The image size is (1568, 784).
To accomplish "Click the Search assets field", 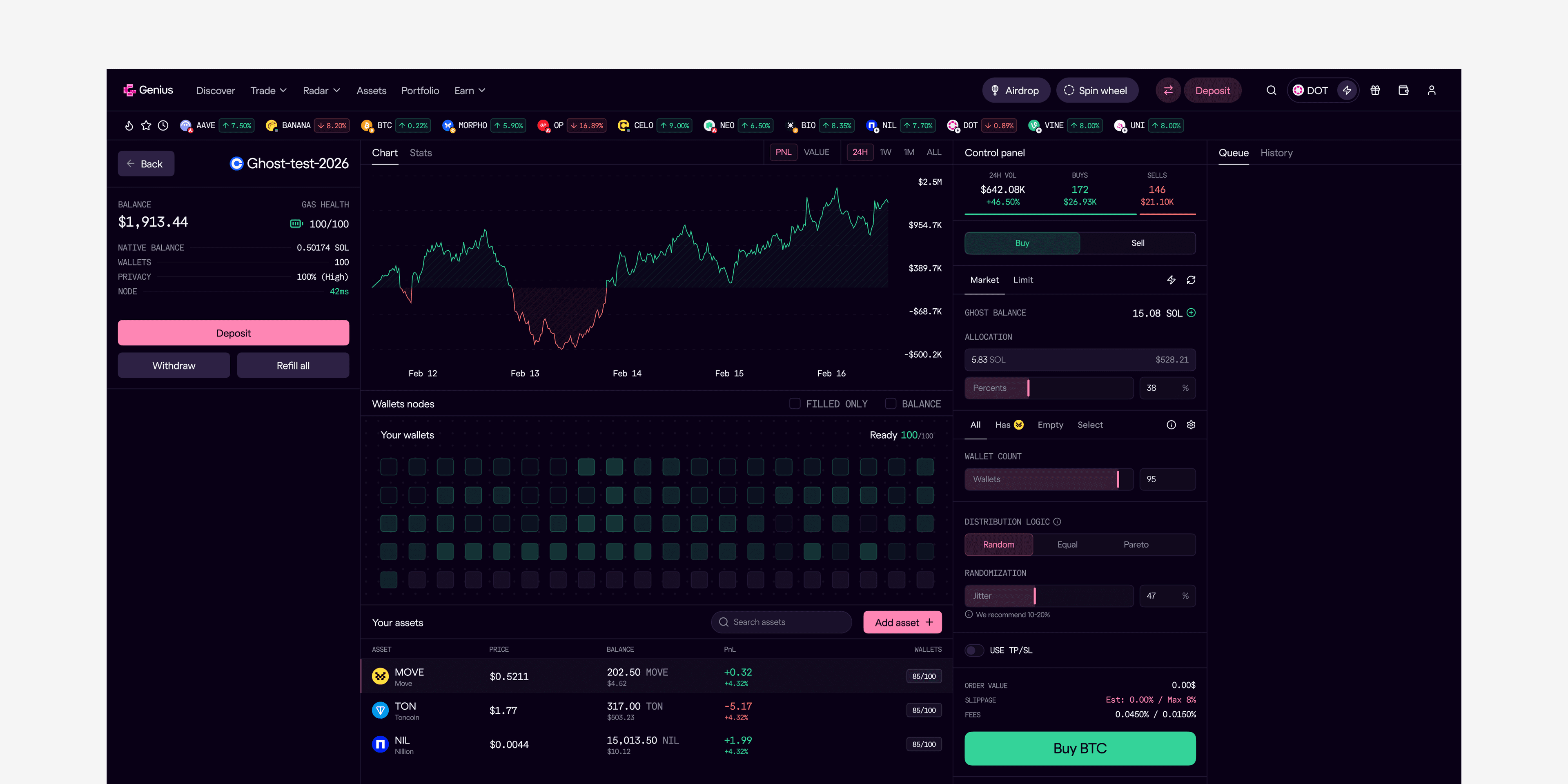I will [782, 622].
